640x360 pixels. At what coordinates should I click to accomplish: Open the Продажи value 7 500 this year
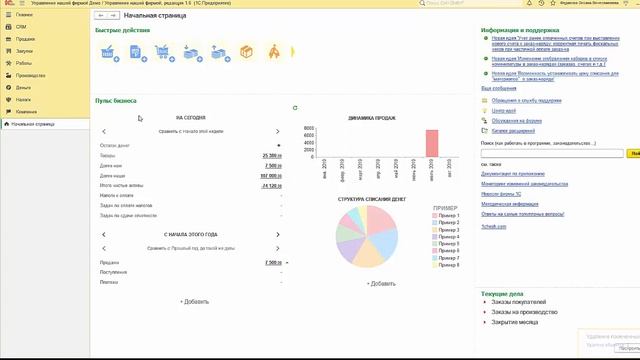pyautogui.click(x=273, y=262)
